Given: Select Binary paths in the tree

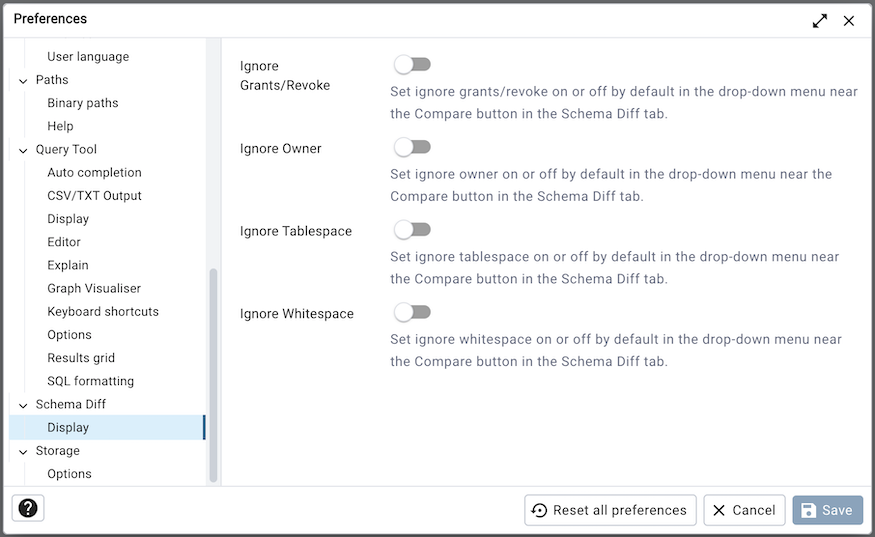Looking at the screenshot, I should [x=83, y=103].
